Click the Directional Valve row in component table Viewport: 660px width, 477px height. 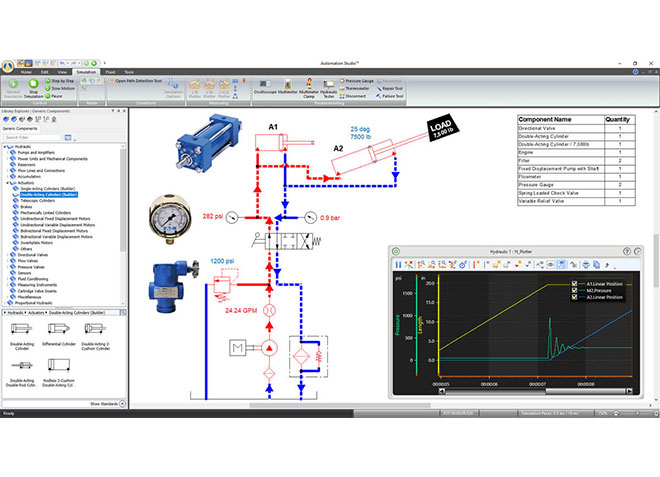pos(576,128)
